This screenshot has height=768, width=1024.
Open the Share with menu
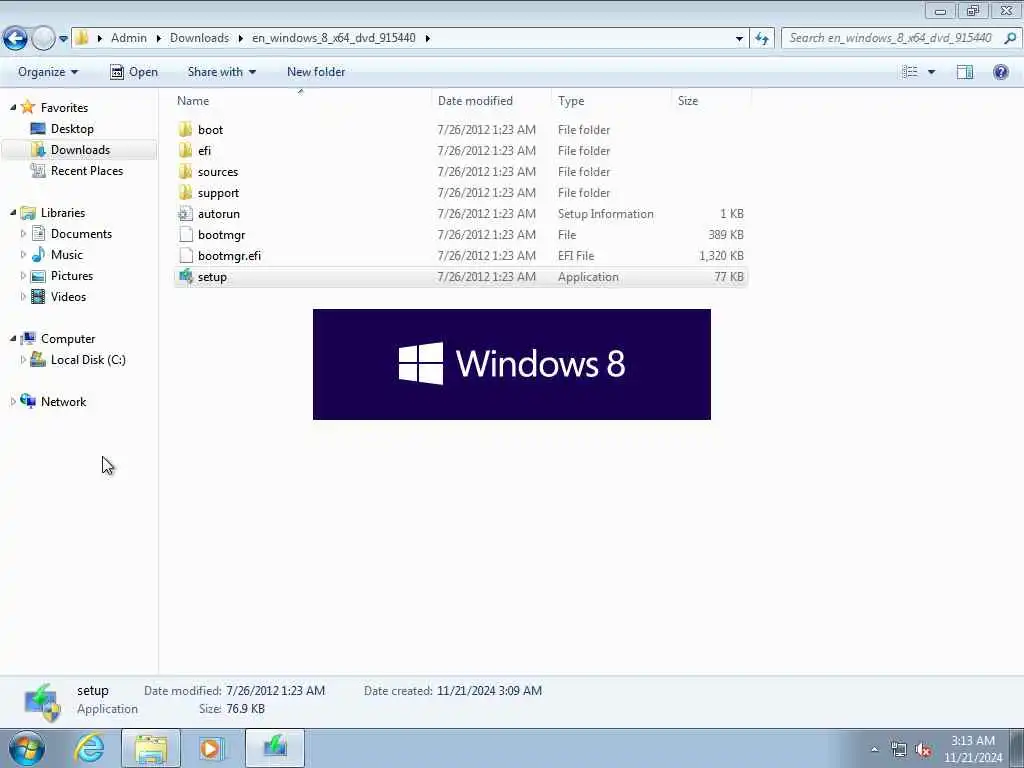click(x=221, y=72)
